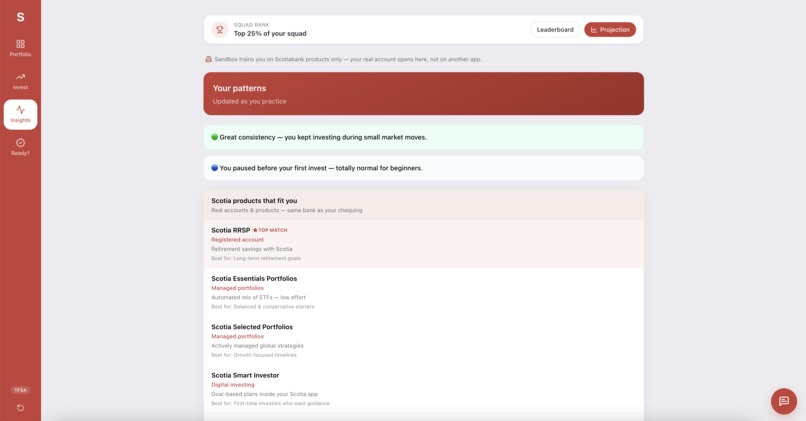Screen dimensions: 806x421
Task: Click the Scotia products that fit you heading
Action: coord(254,200)
